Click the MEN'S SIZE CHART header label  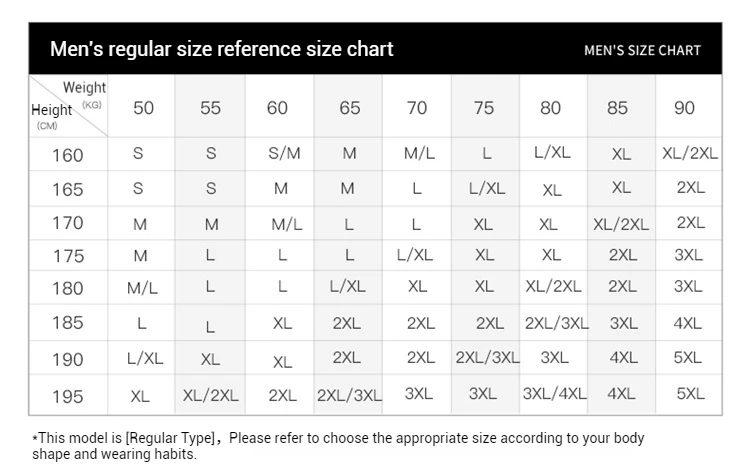click(642, 50)
